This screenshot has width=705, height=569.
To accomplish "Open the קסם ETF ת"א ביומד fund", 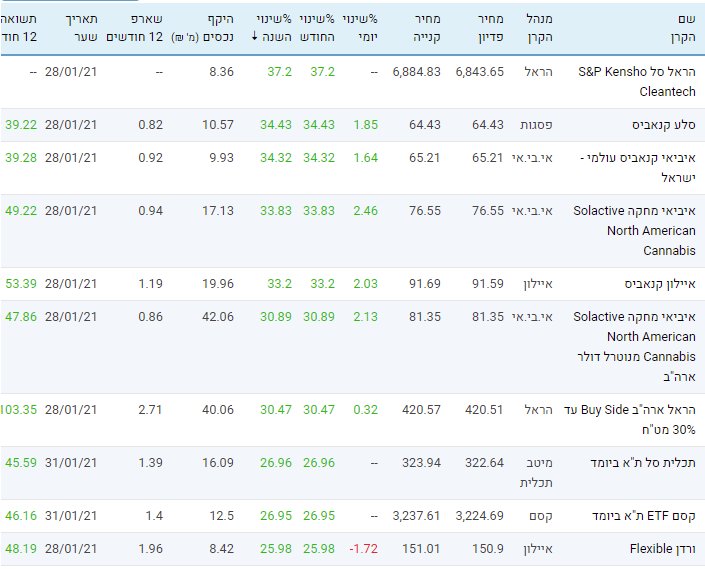I will 644,516.
